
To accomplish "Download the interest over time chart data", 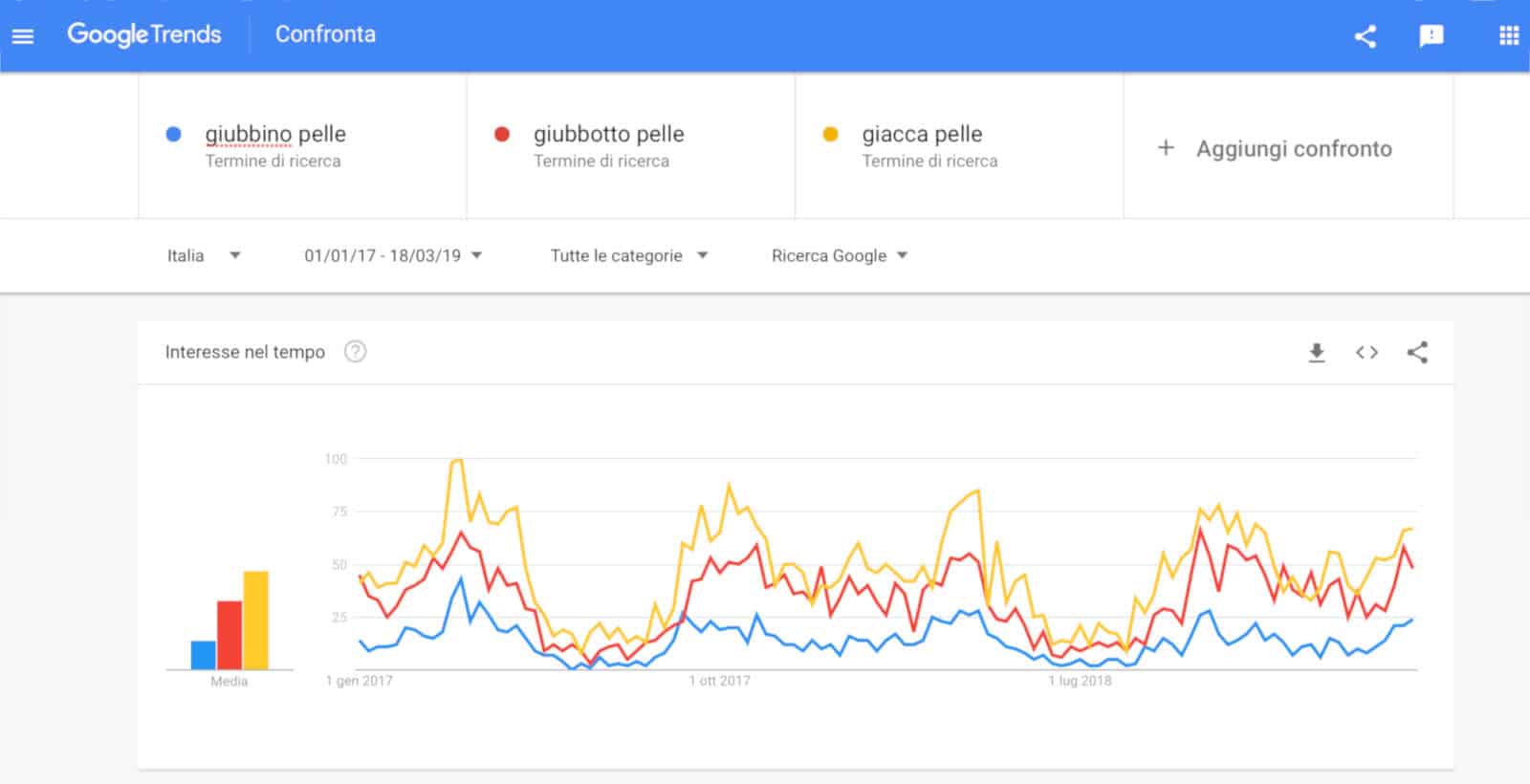I will click(x=1317, y=353).
